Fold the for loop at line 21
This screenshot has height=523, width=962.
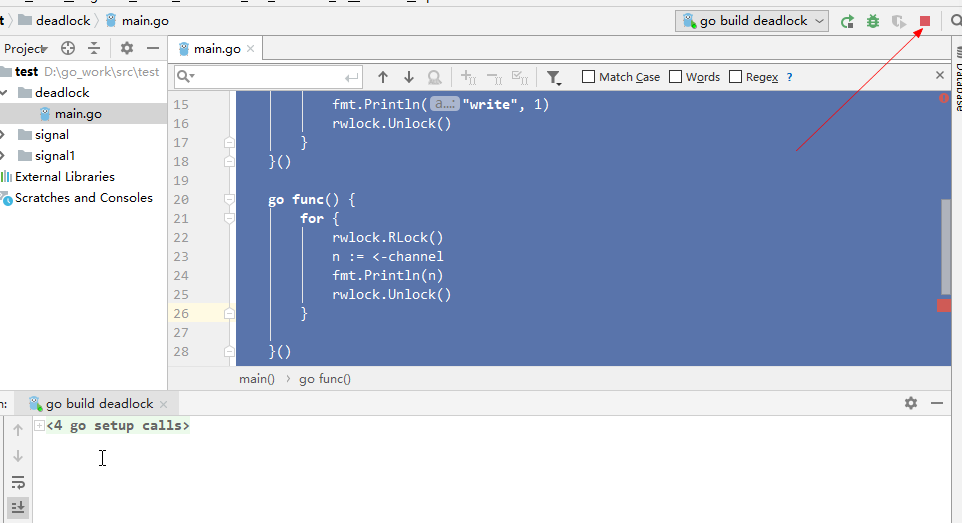[229, 219]
